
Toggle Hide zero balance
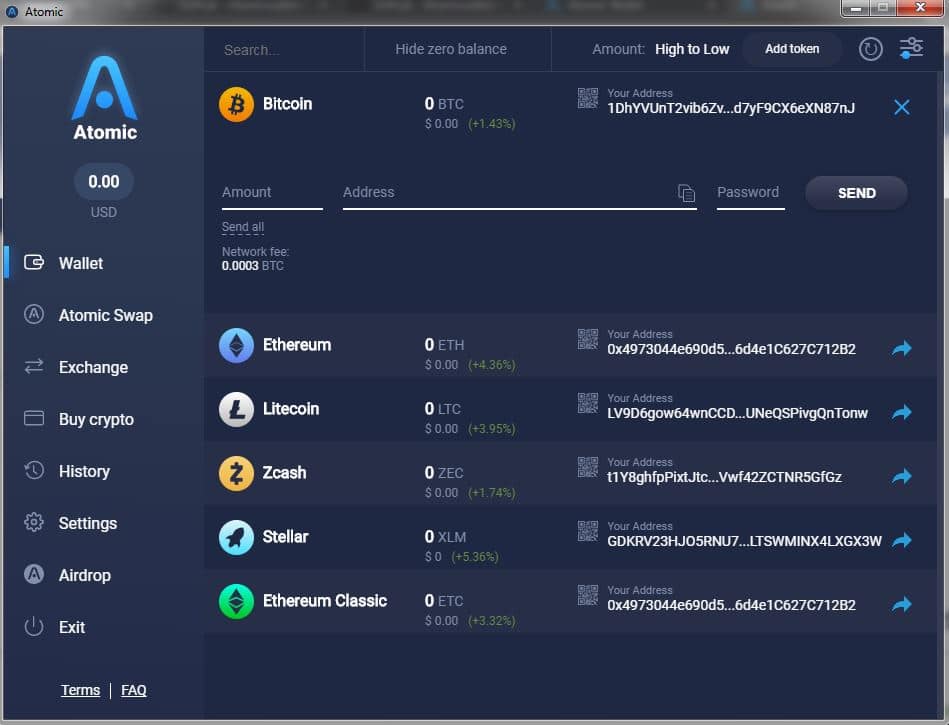point(451,49)
